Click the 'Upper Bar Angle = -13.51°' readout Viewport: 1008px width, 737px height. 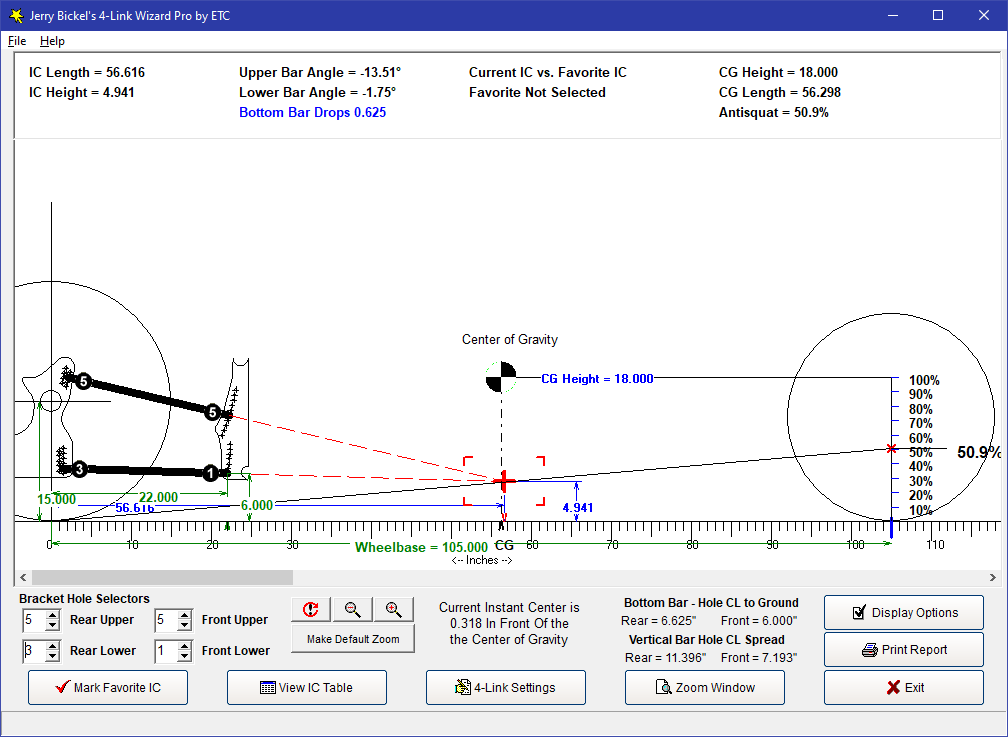click(x=320, y=73)
